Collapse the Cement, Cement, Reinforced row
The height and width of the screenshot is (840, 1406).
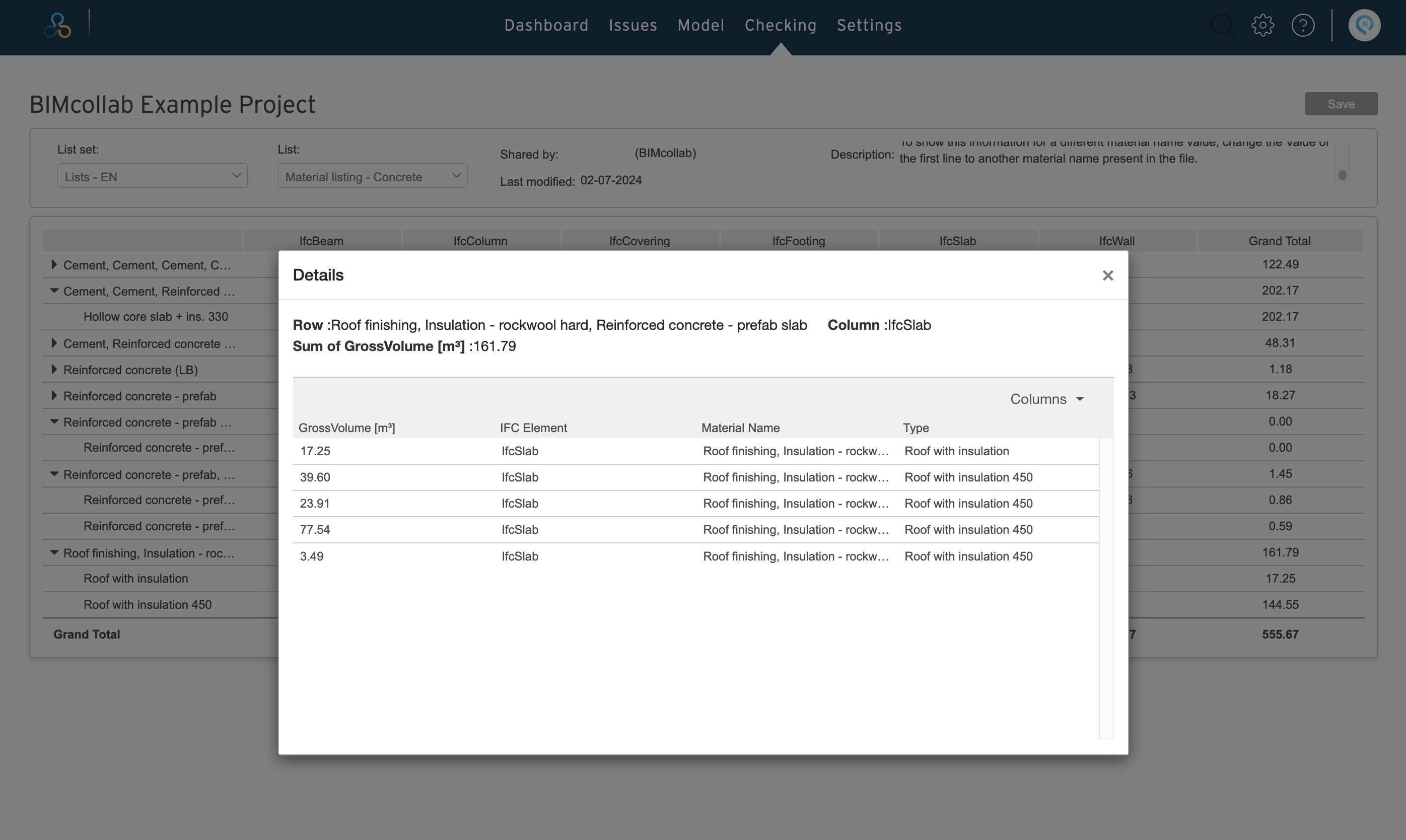[x=54, y=291]
